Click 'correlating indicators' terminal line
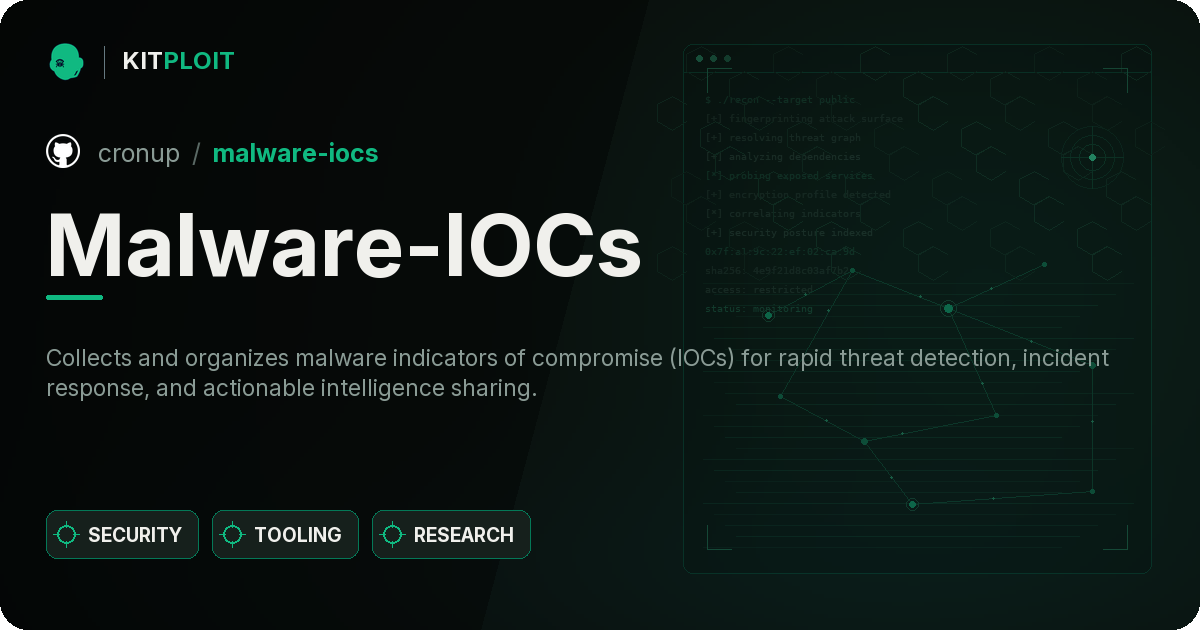Image resolution: width=1200 pixels, height=630 pixels. click(782, 214)
